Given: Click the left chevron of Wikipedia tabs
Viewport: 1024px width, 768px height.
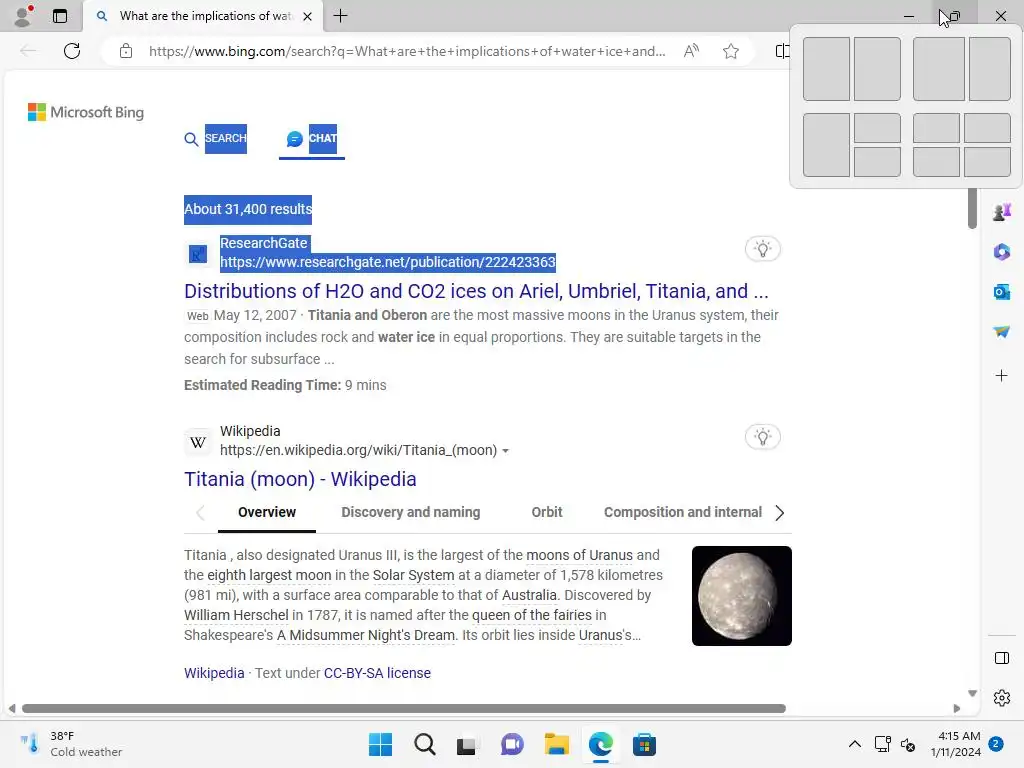Looking at the screenshot, I should [200, 513].
